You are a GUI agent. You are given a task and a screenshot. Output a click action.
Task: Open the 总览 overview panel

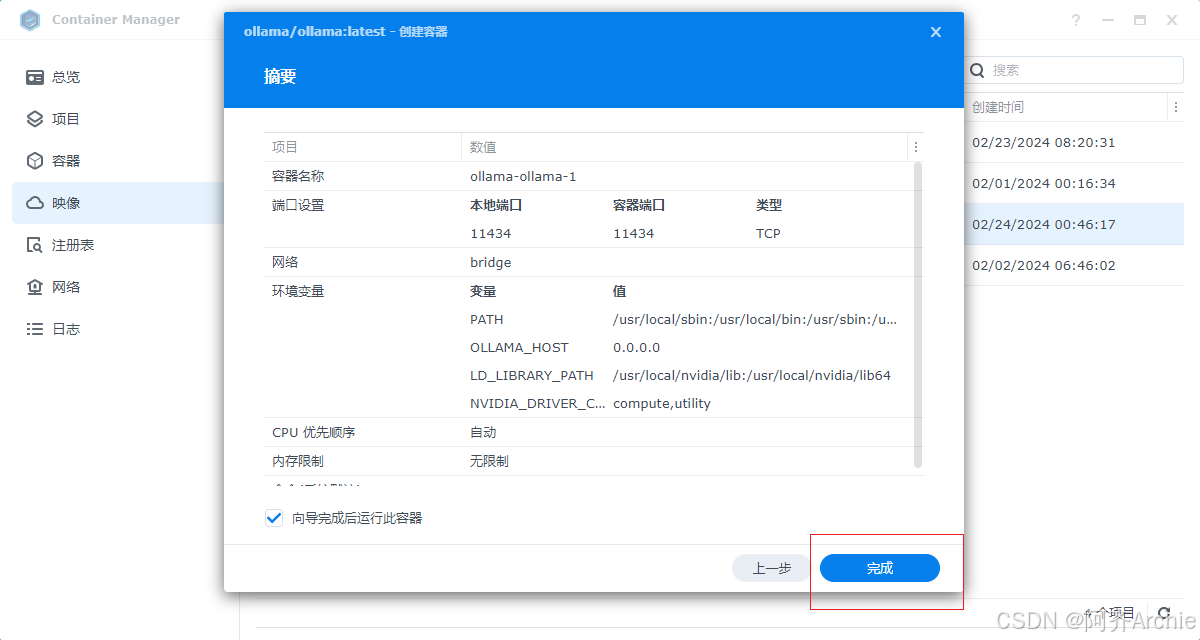[x=52, y=77]
